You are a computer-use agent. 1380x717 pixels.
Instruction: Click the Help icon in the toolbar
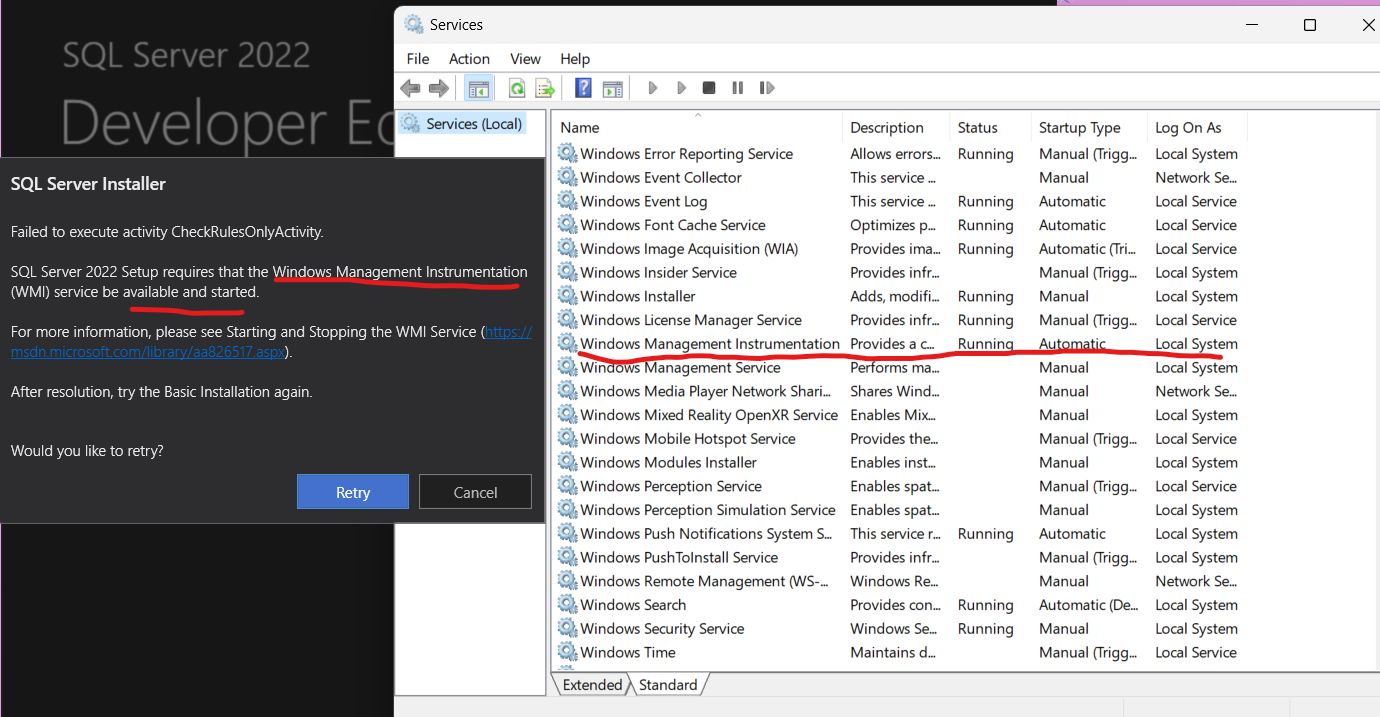click(x=583, y=87)
